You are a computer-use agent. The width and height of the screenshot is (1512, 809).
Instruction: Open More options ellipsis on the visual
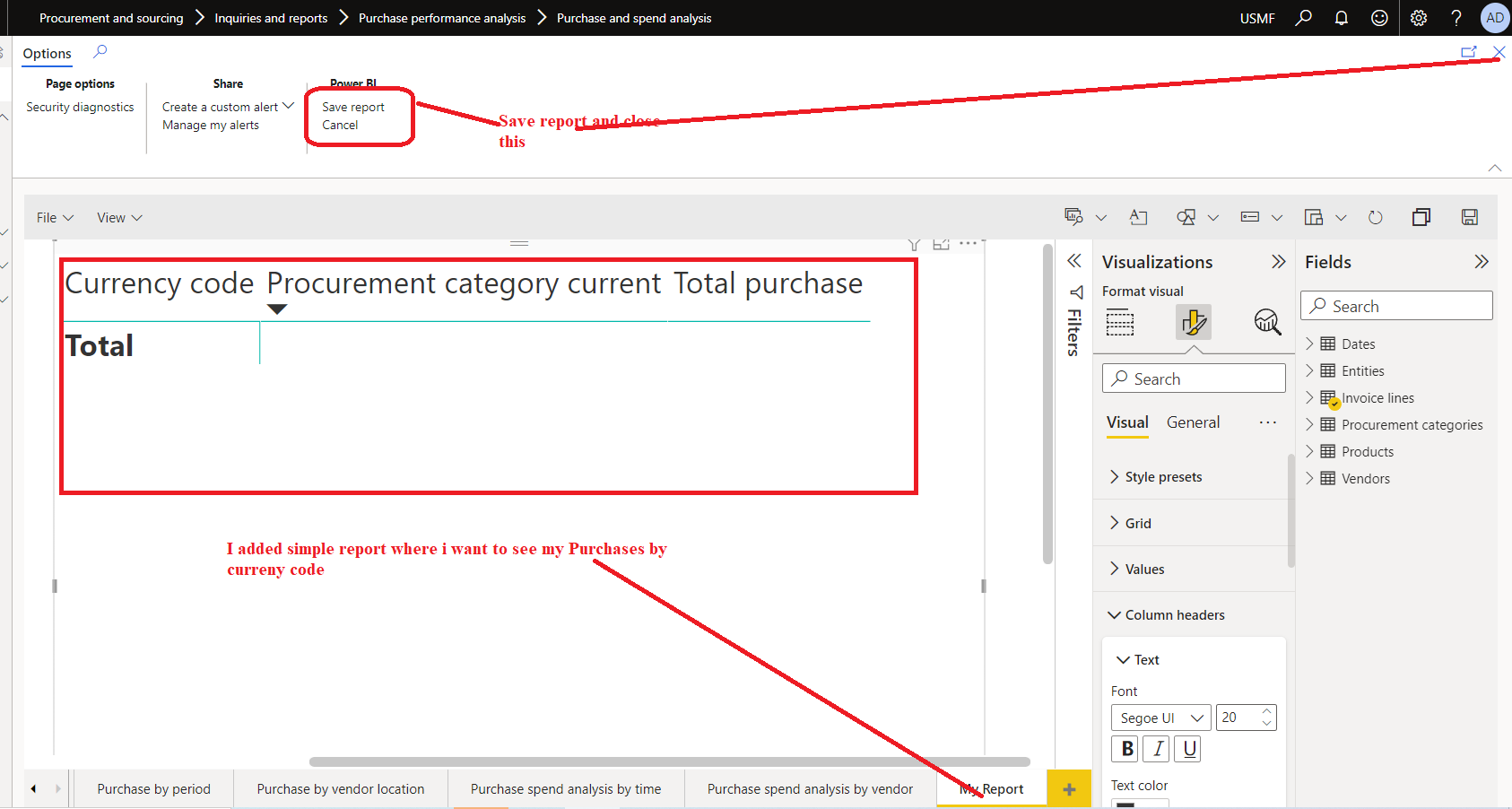click(x=969, y=243)
